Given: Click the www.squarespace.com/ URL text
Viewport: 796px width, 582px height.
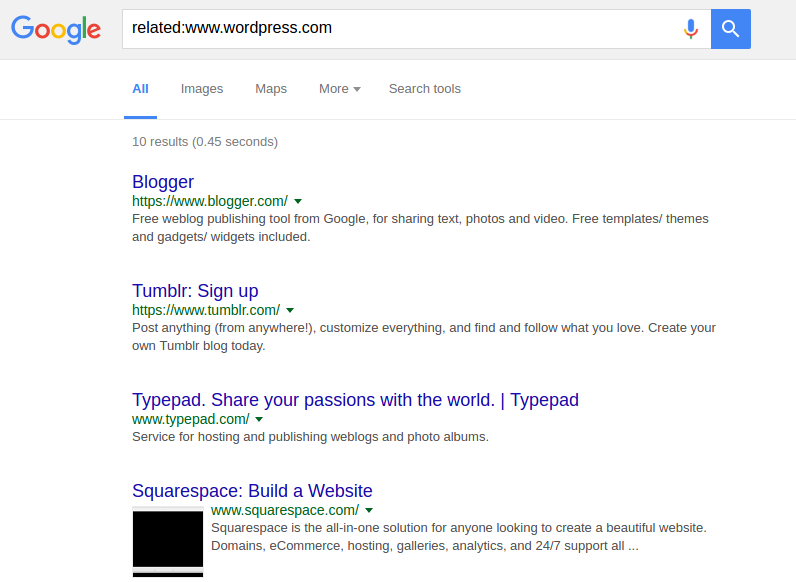Looking at the screenshot, I should coord(285,510).
